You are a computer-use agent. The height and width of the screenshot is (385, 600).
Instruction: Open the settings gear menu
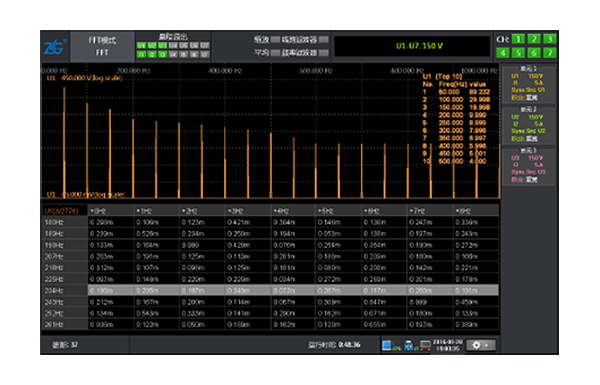[481, 345]
